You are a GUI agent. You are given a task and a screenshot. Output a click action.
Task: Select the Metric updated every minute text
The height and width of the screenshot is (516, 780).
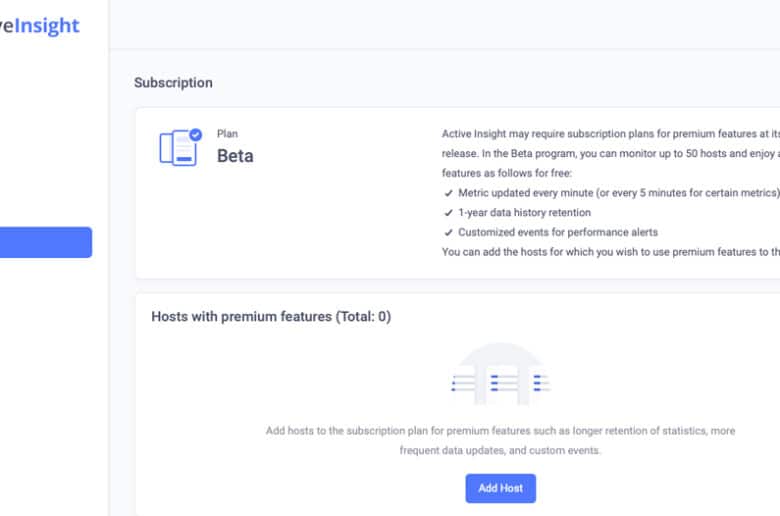[x=619, y=193]
